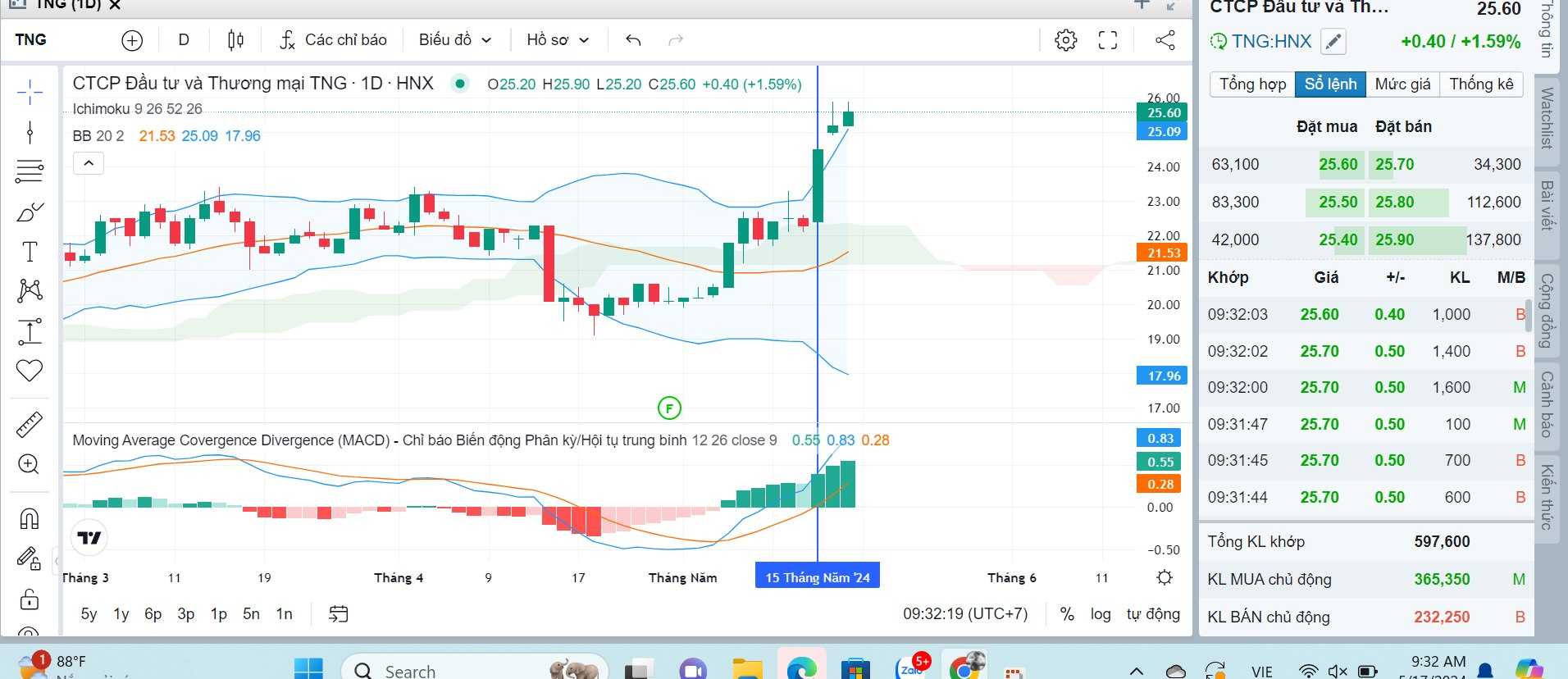The width and height of the screenshot is (1568, 679).
Task: Open the Biểu đồ dropdown
Action: click(x=455, y=40)
